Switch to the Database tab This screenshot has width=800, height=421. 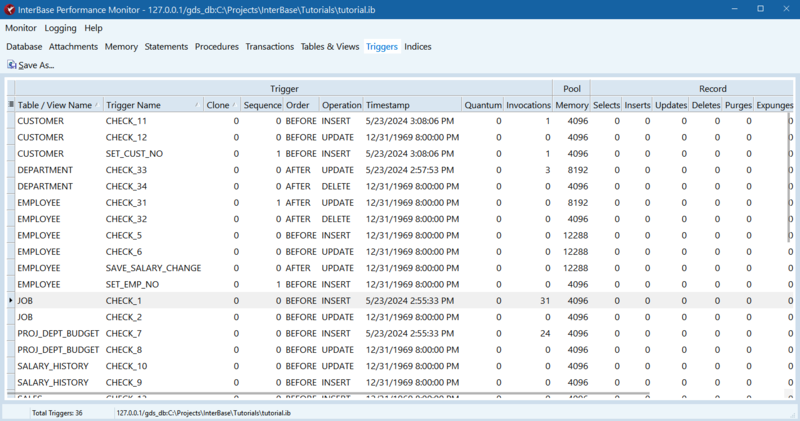tap(24, 46)
